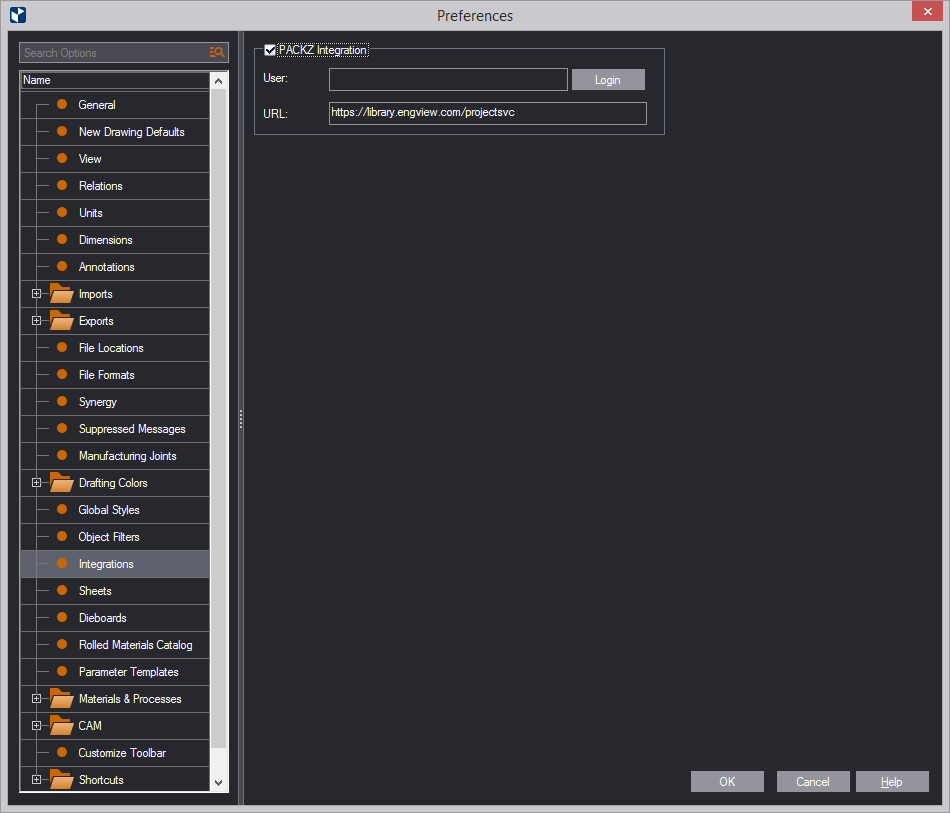This screenshot has height=813, width=950.
Task: Click into the User text field
Action: [448, 79]
